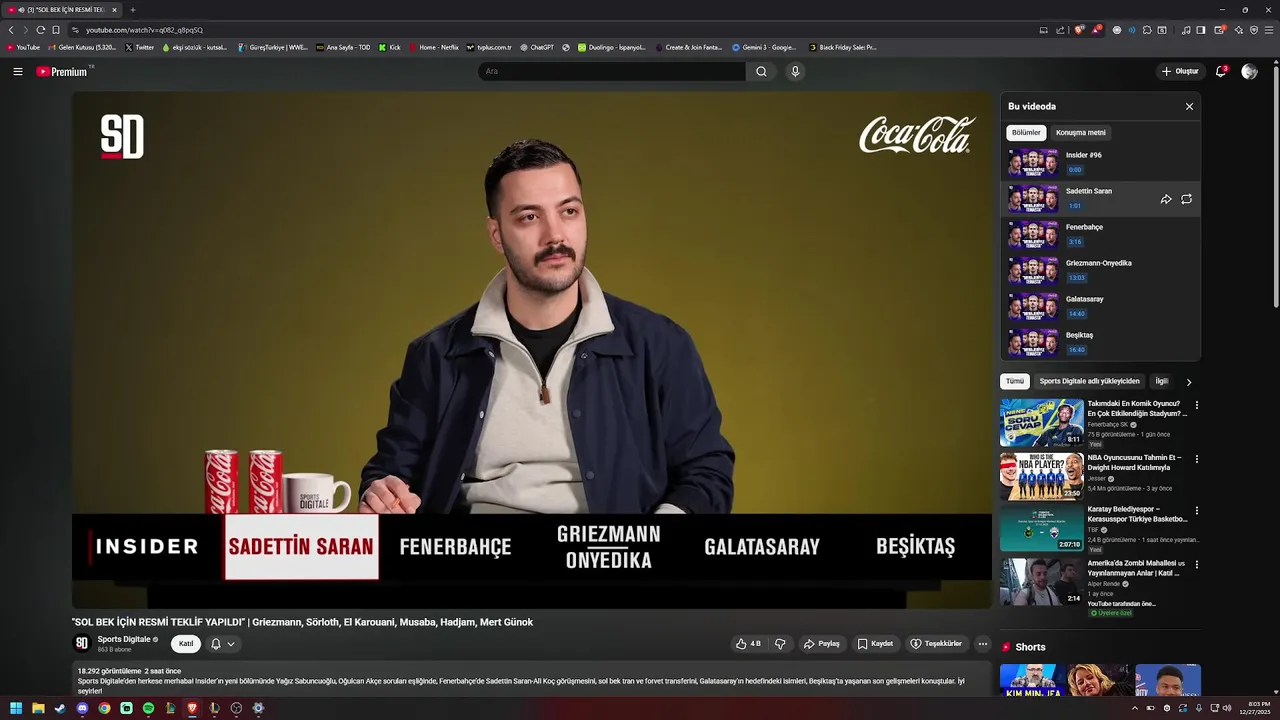Dislike the video with thumbs down

[x=781, y=644]
